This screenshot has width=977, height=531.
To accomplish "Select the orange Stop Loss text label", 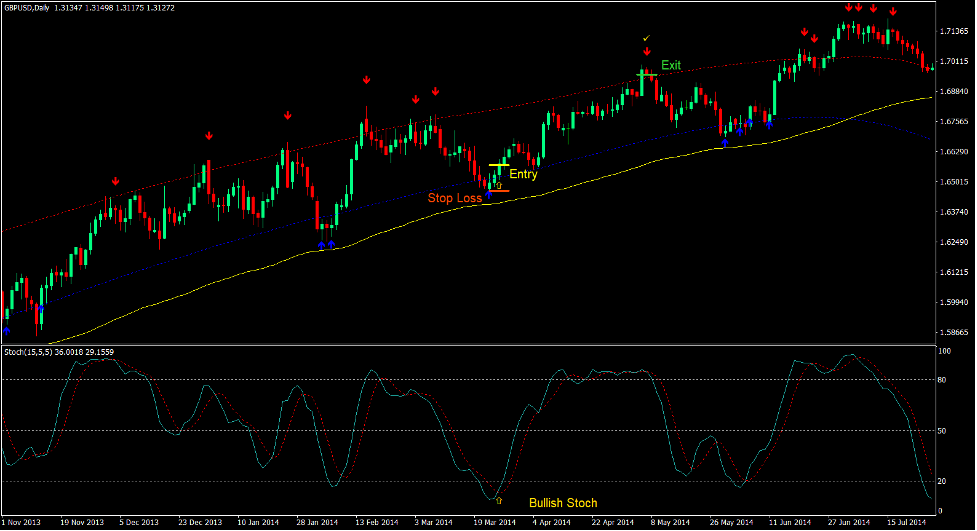I will (x=455, y=198).
